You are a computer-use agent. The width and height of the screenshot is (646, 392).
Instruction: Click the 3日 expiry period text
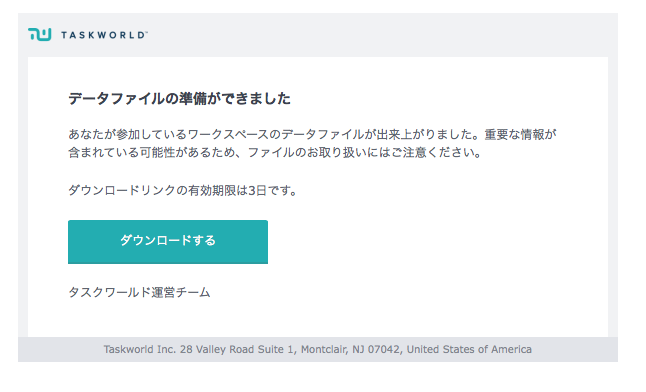coord(257,190)
